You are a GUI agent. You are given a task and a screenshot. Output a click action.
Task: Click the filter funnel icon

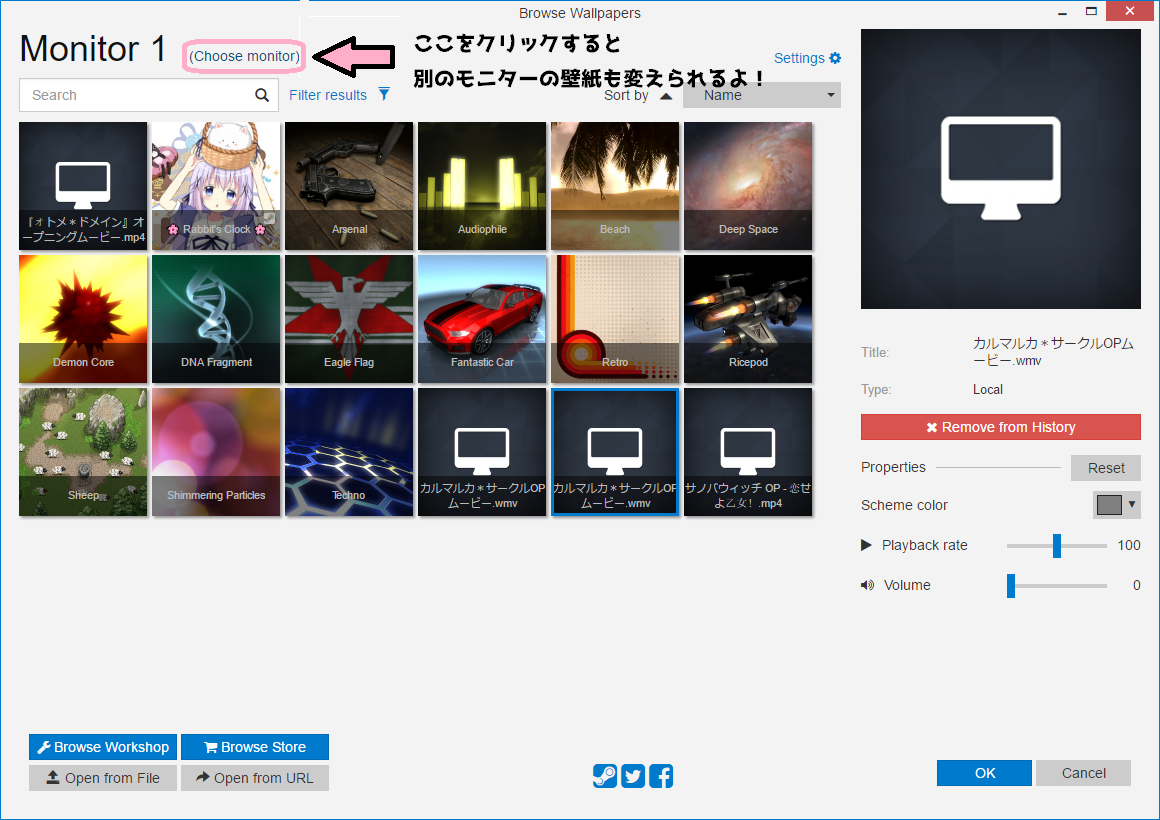pyautogui.click(x=384, y=94)
